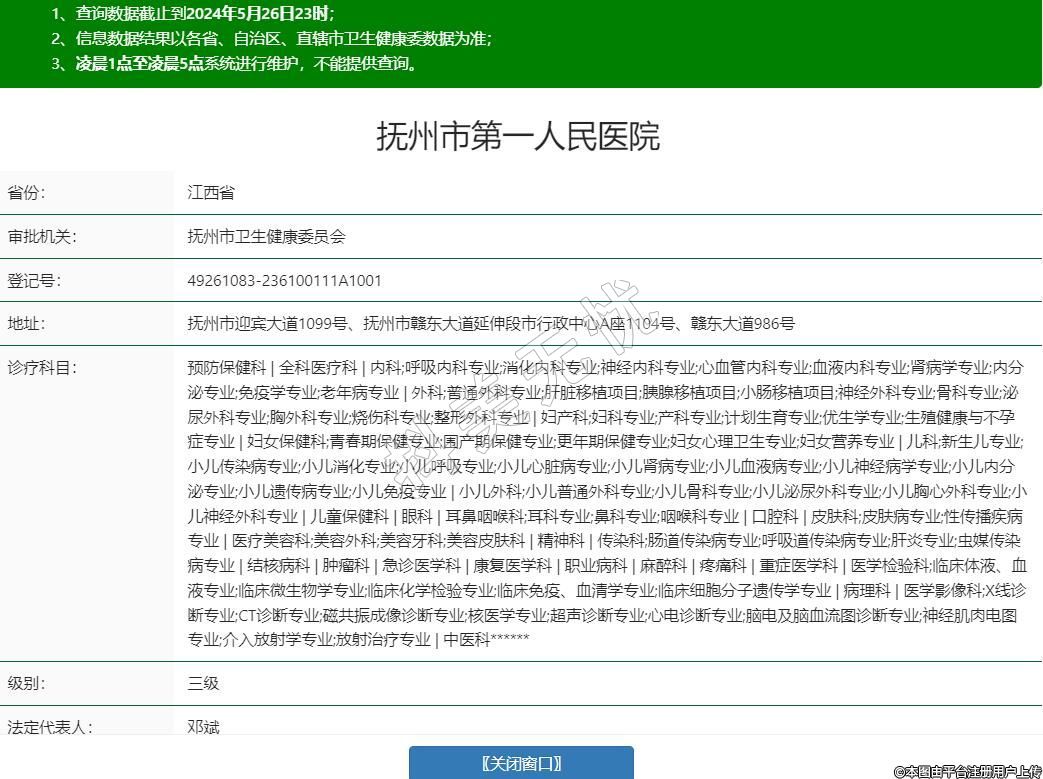
Task: Select the 三级 level value
Action: (203, 684)
